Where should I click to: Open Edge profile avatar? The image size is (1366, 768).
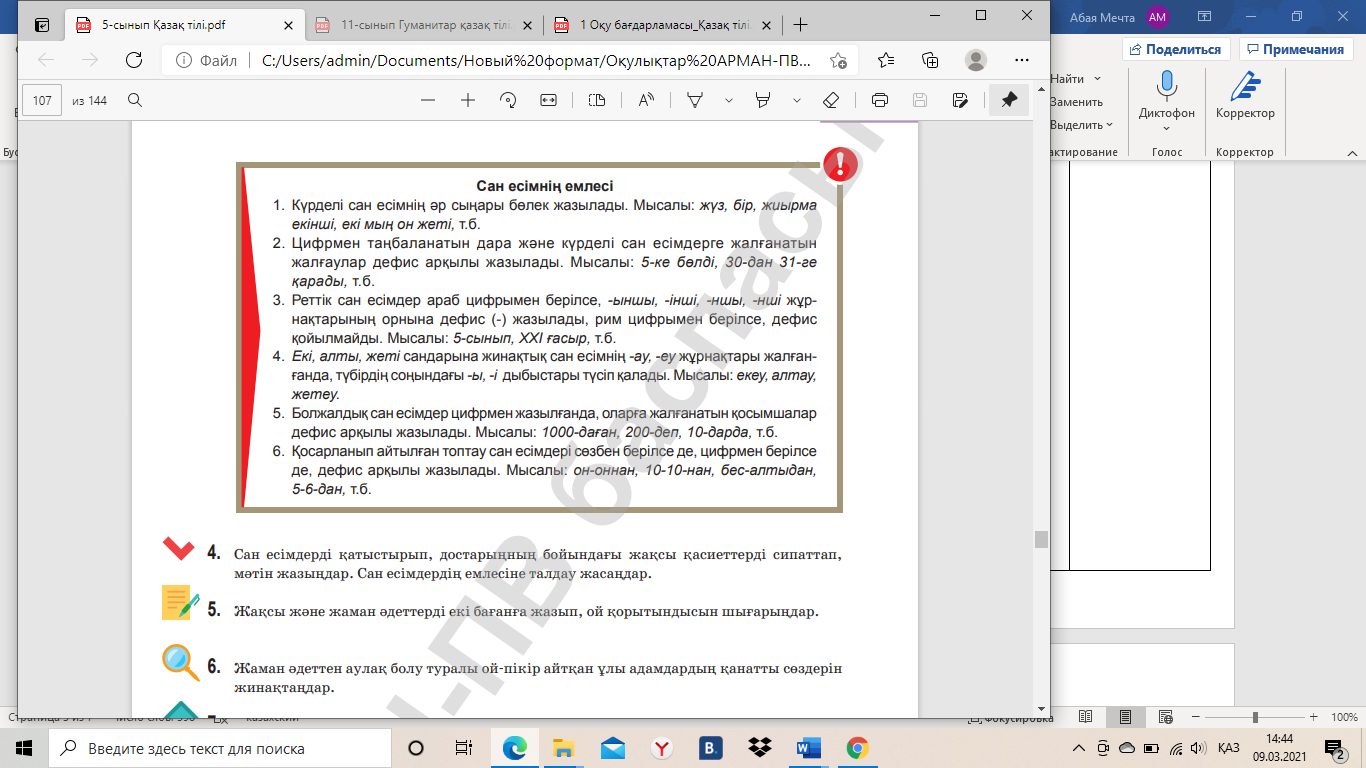(x=976, y=60)
